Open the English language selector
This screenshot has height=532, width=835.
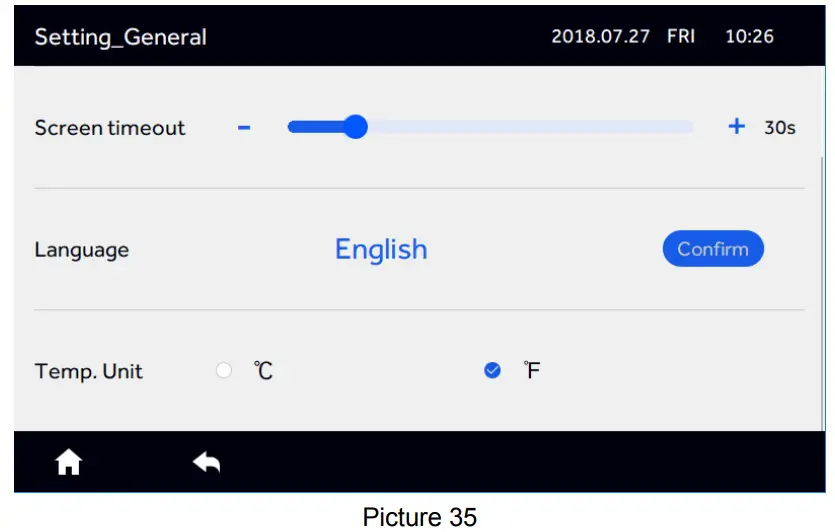pyautogui.click(x=381, y=249)
